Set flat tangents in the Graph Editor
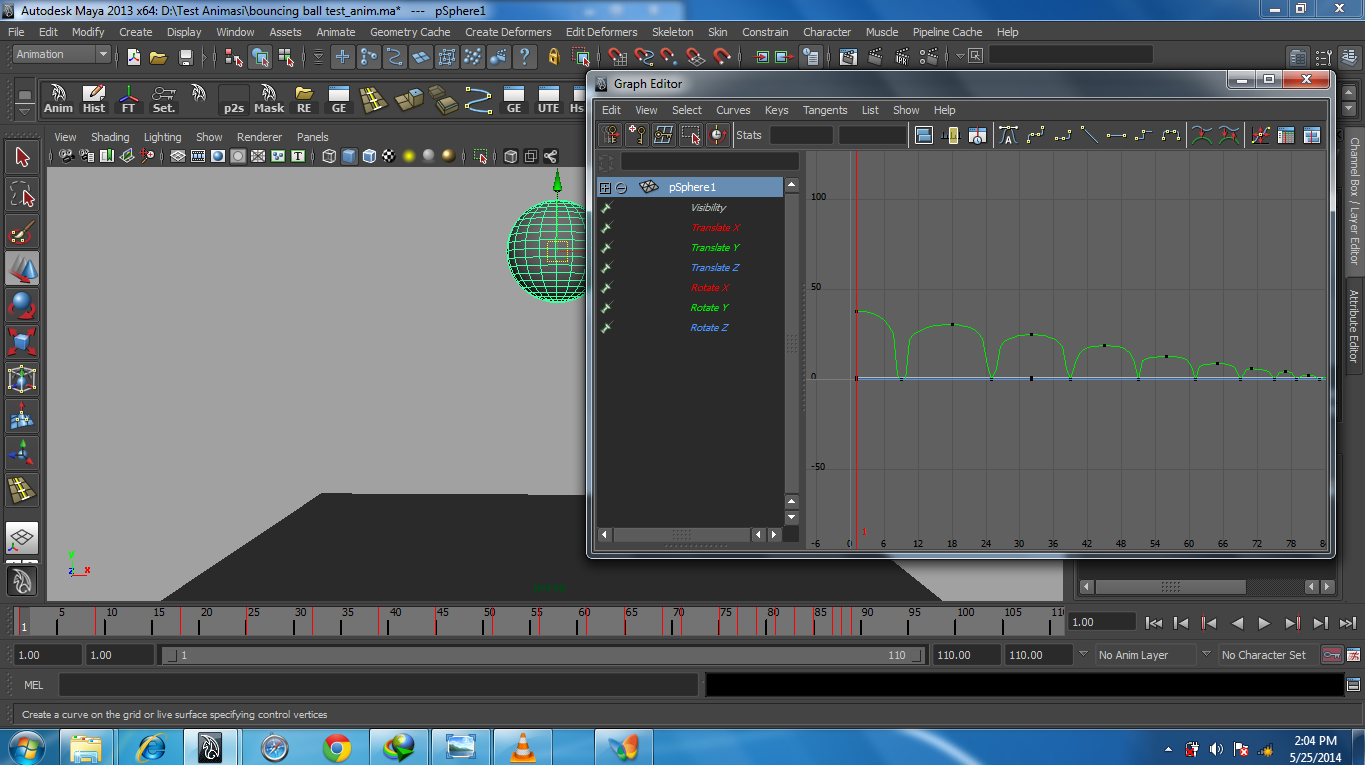Screen dimensions: 1365x765 (x=1116, y=135)
